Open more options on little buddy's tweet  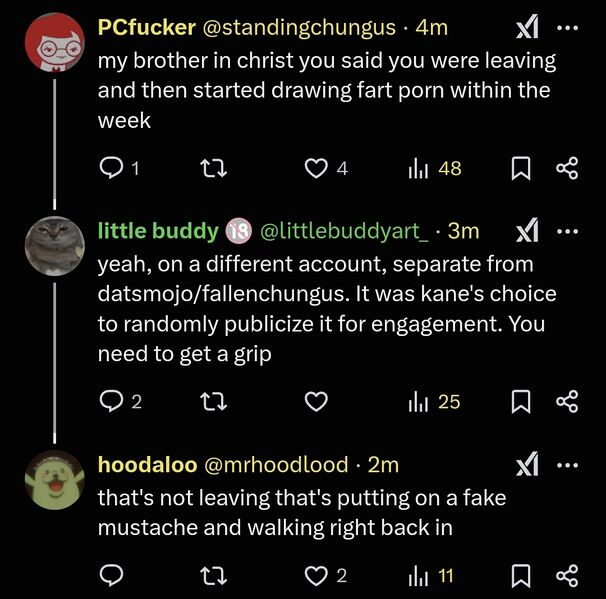click(567, 231)
